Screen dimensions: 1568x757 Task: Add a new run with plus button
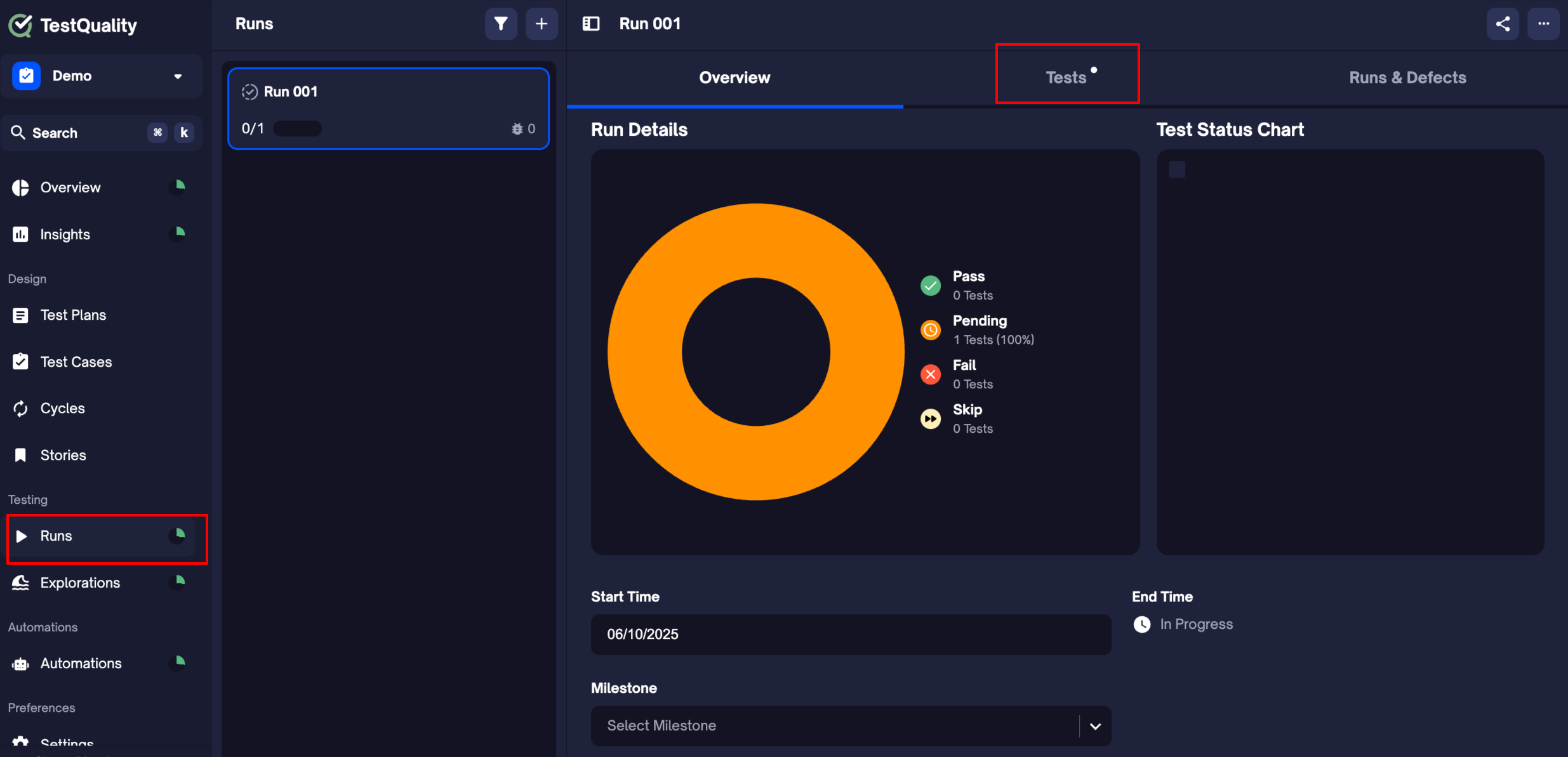coord(541,24)
